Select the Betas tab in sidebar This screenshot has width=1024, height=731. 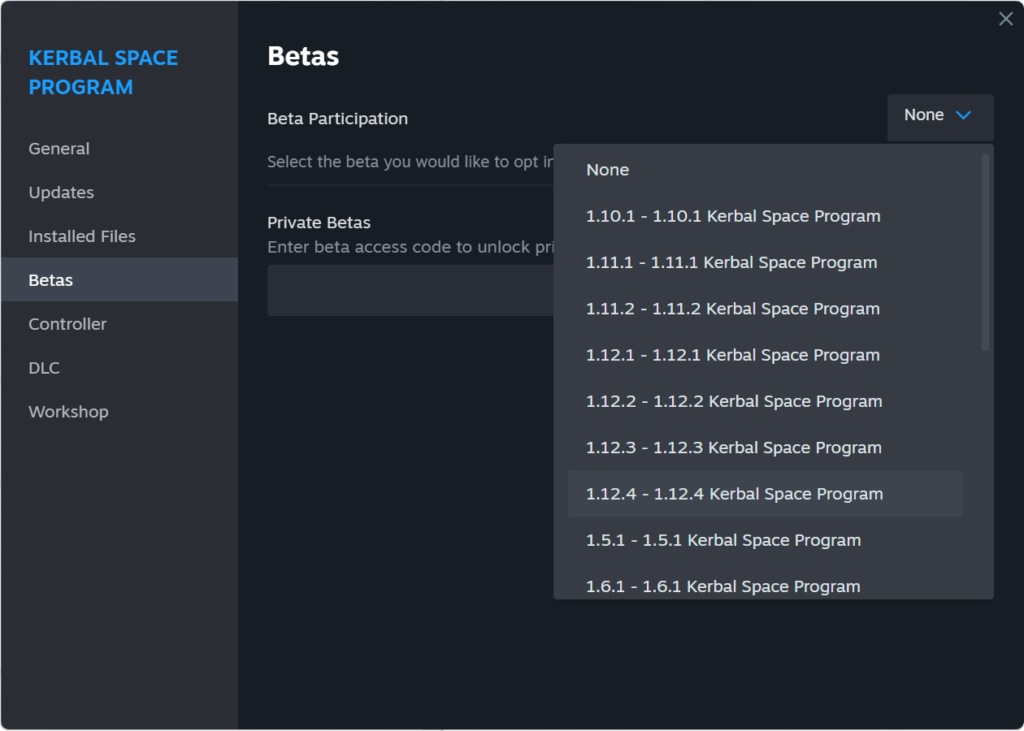coord(120,280)
